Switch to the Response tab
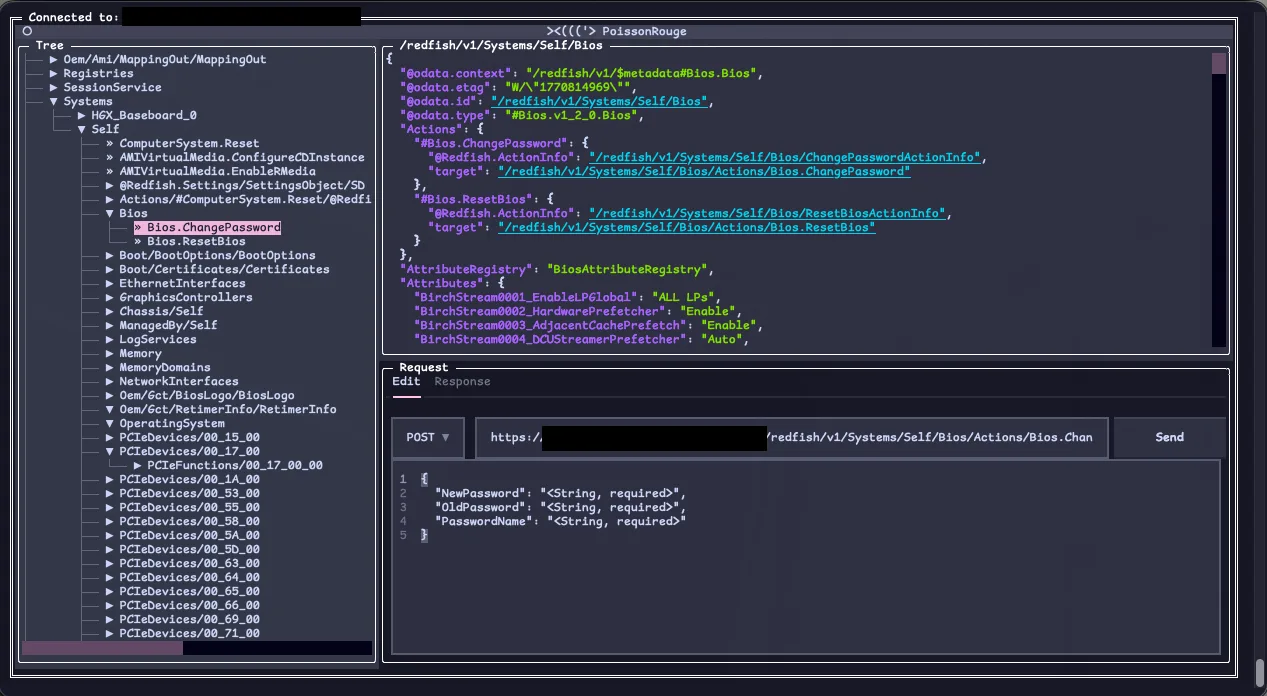This screenshot has height=696, width=1267. pos(462,382)
